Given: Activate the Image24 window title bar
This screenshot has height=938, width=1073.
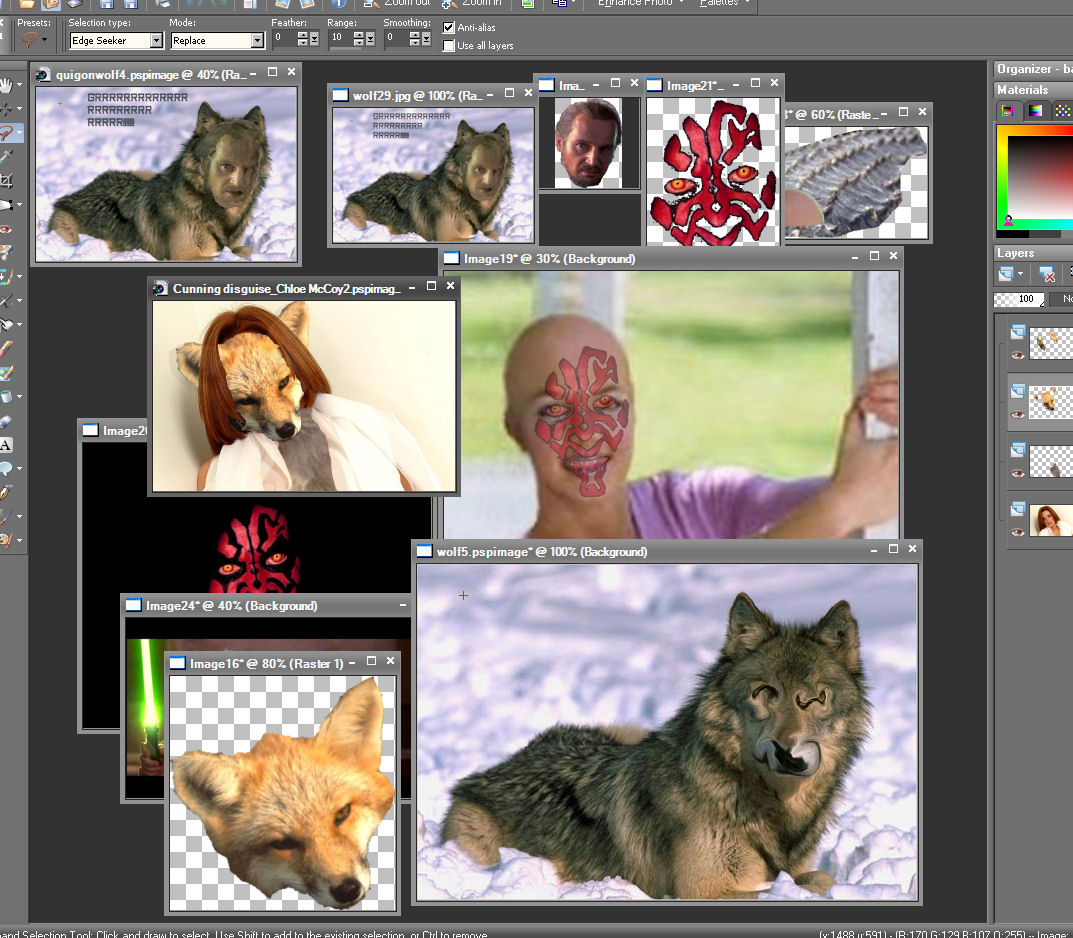Looking at the screenshot, I should pos(267,605).
